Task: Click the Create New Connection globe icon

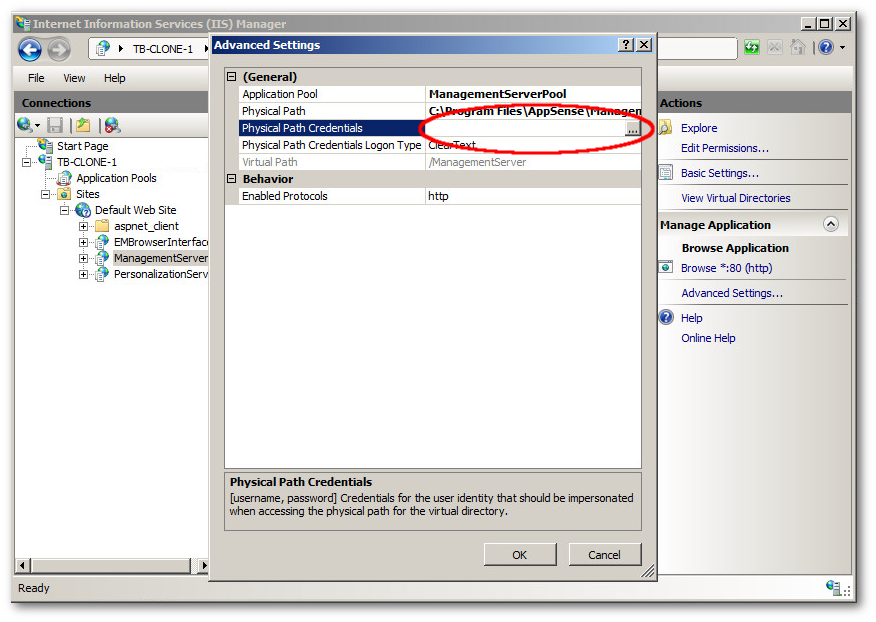Action: 25,125
